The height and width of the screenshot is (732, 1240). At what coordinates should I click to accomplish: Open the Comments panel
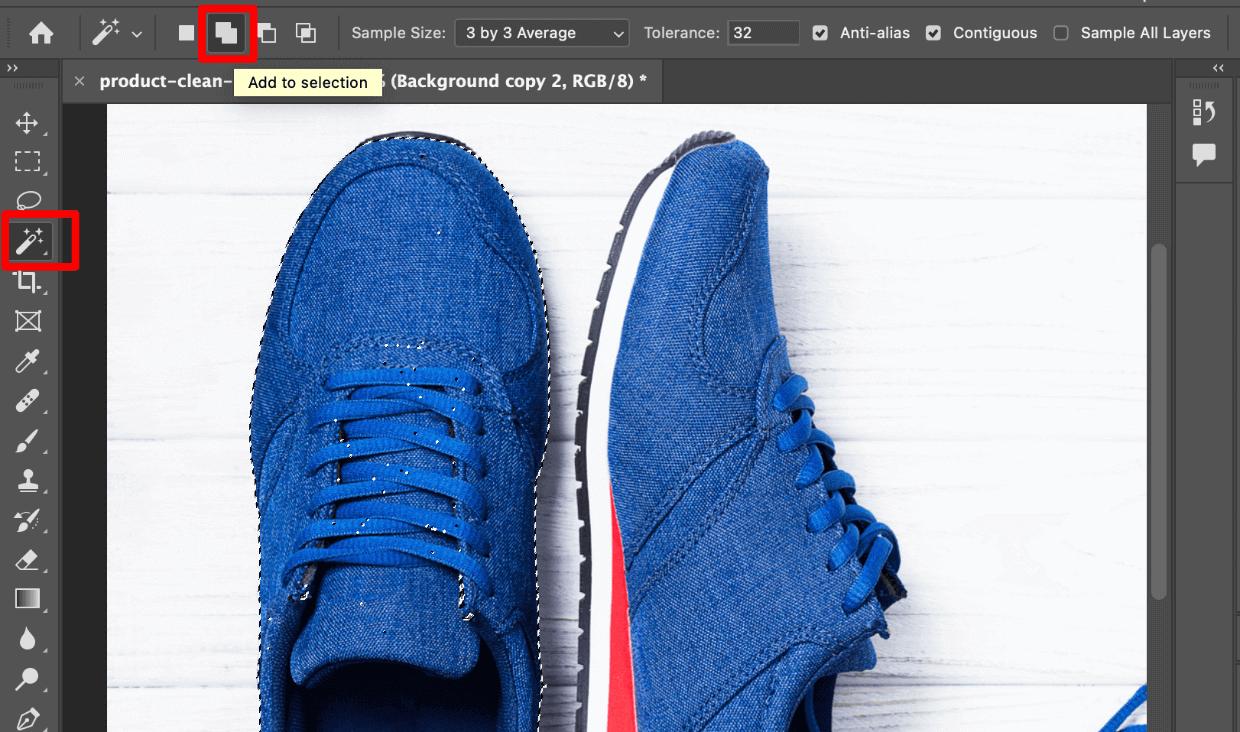pos(1204,153)
